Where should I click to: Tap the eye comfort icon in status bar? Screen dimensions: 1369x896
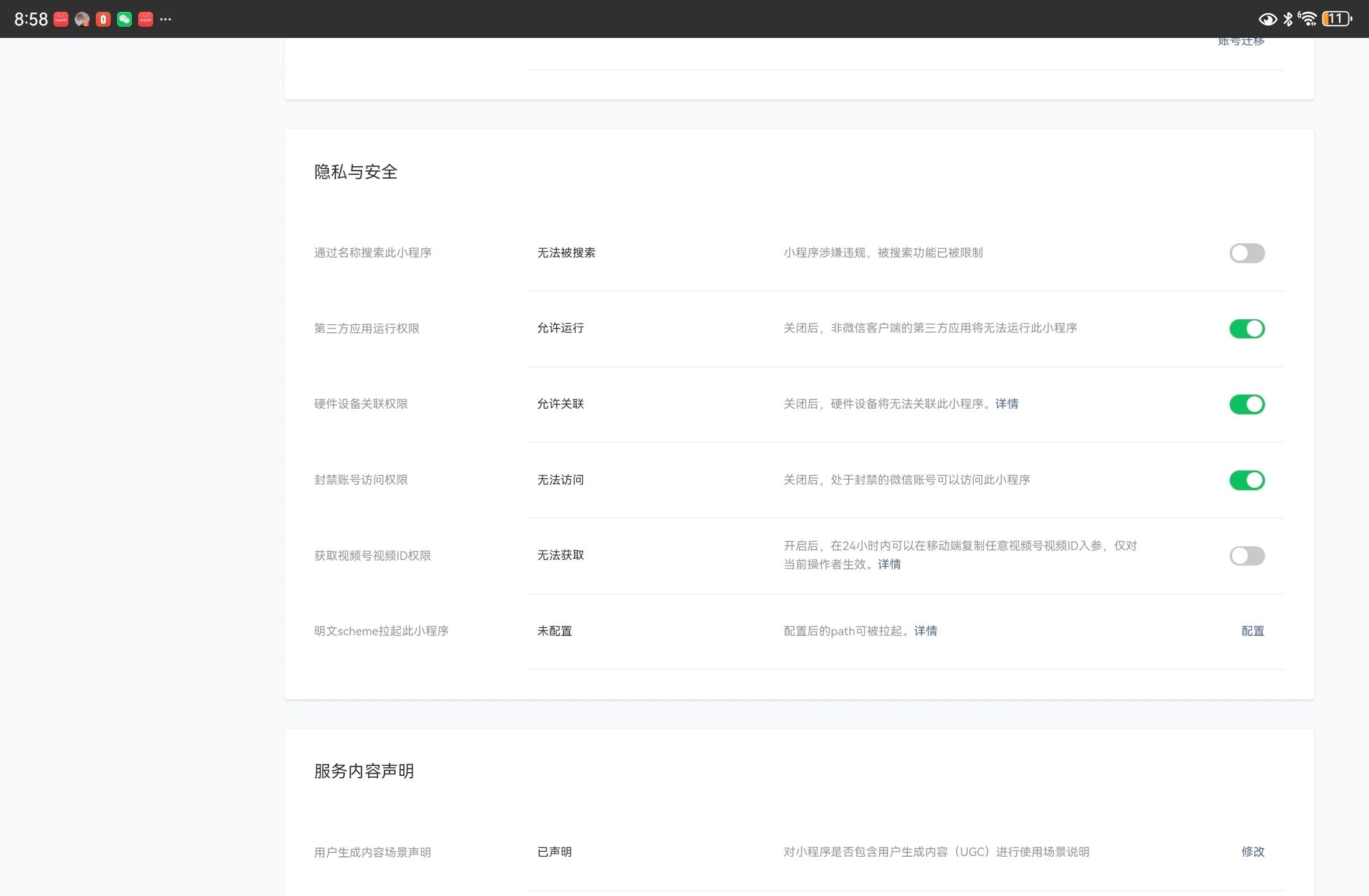1268,19
